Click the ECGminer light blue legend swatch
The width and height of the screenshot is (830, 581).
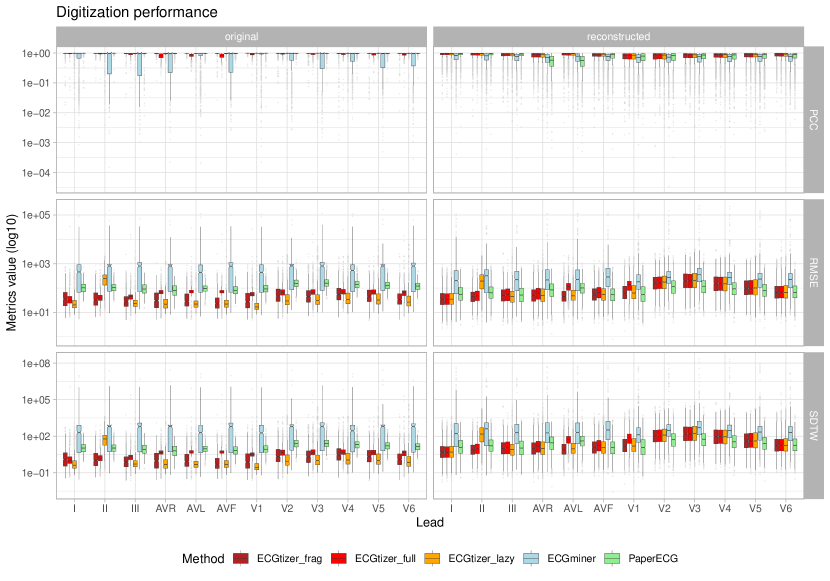coord(531,558)
